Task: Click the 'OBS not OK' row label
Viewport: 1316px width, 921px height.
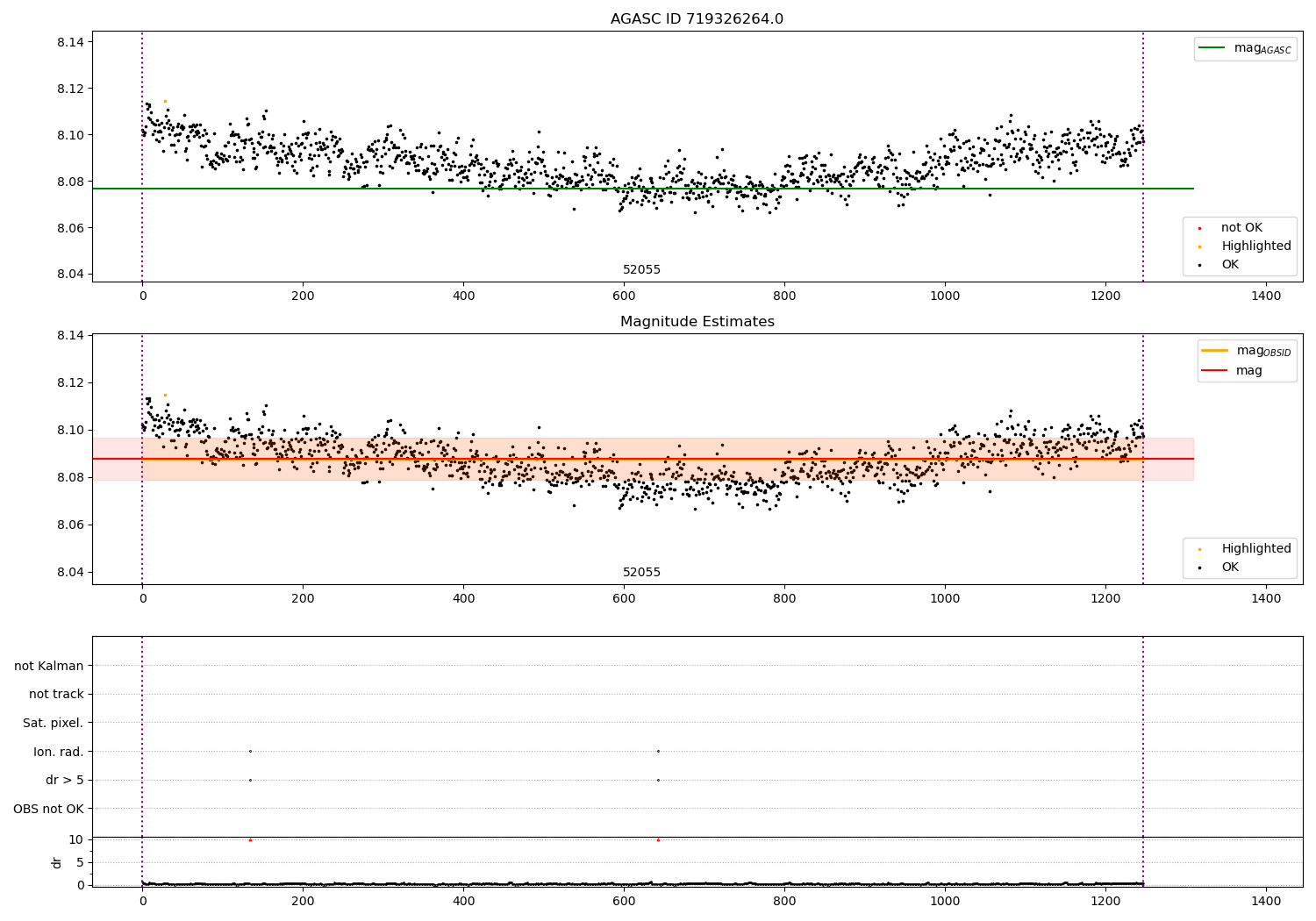Action: [x=48, y=809]
